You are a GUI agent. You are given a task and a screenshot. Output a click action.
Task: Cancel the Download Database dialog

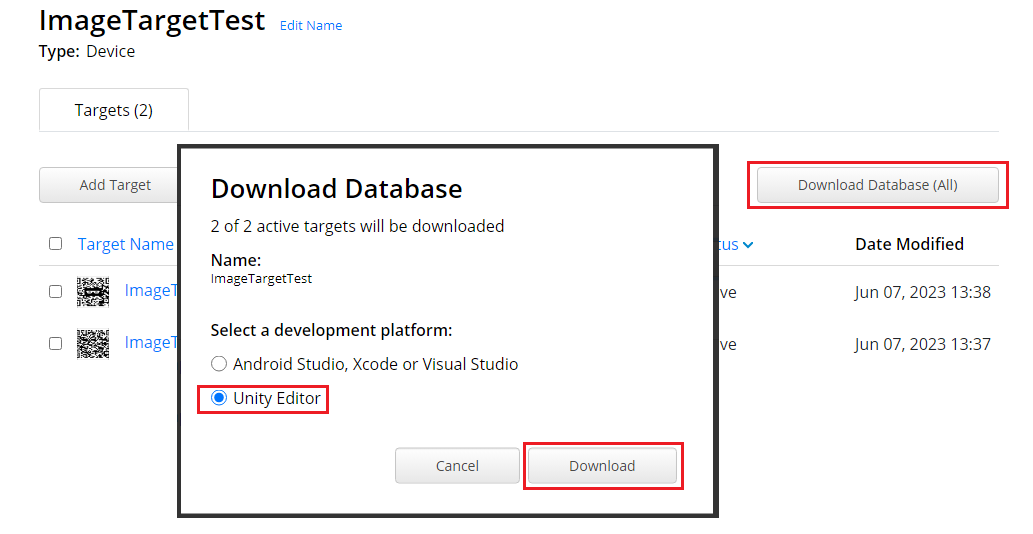click(457, 466)
